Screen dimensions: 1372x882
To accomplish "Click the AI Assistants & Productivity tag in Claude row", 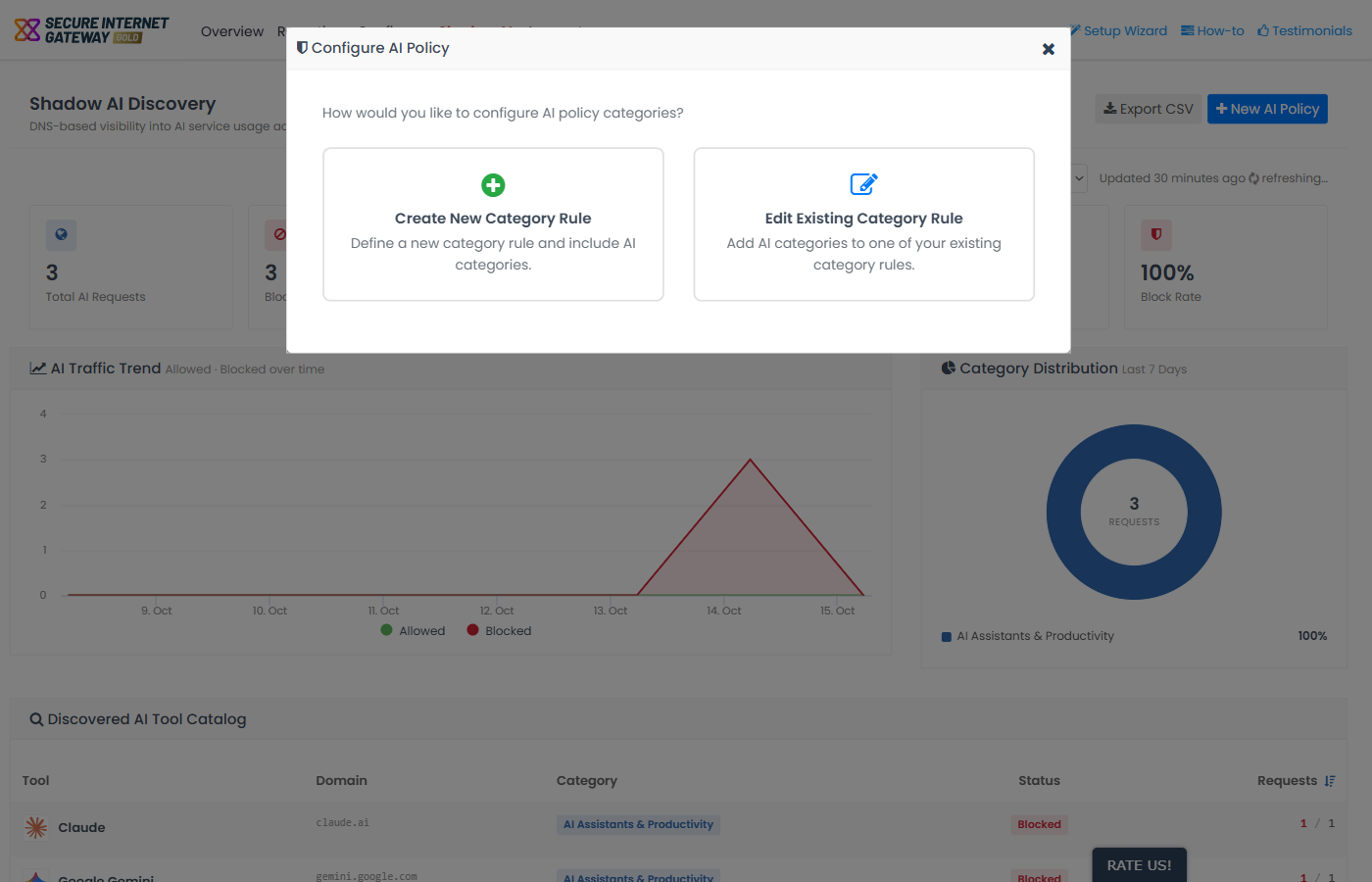I will click(x=638, y=825).
